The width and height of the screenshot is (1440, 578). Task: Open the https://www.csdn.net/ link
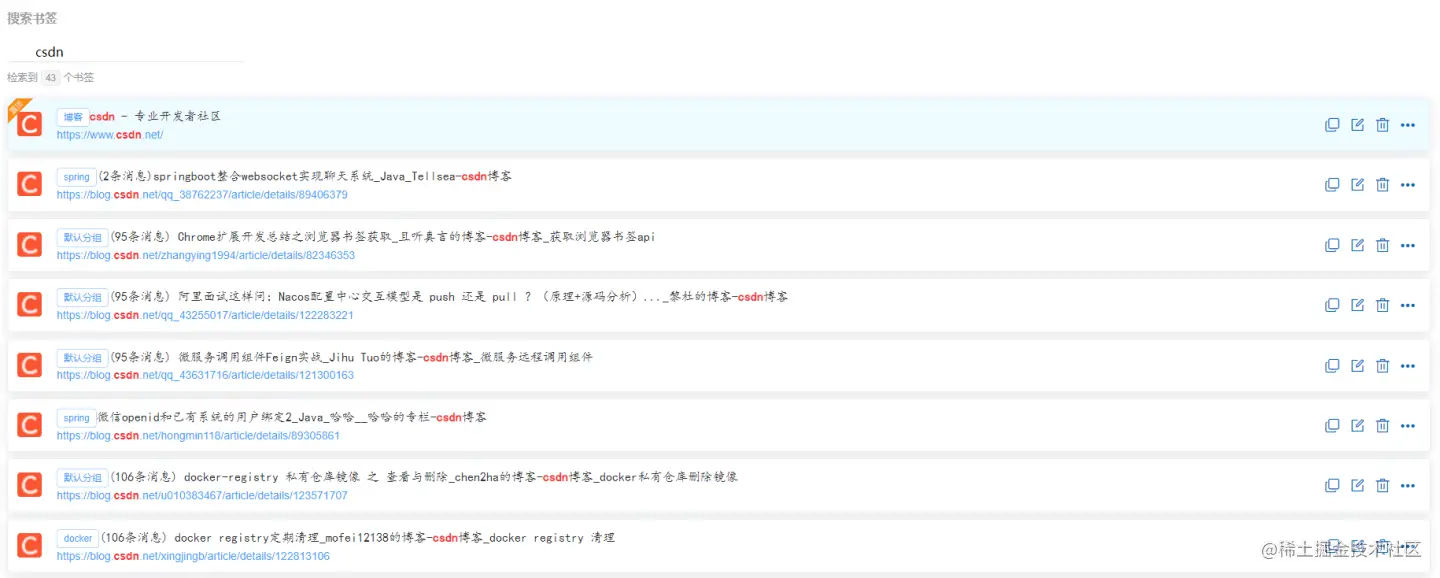pos(110,134)
